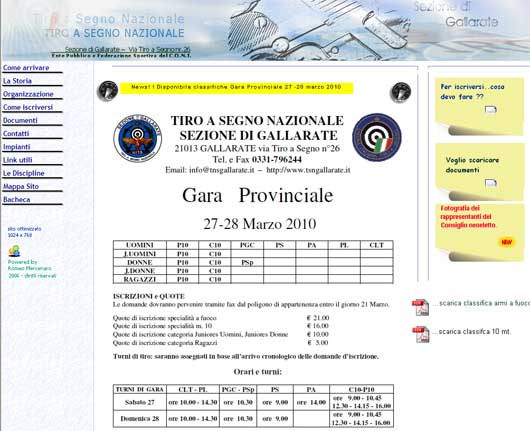
Task: Click envelope icon on 'Voglio scaricare documenti' note
Action: [490, 183]
